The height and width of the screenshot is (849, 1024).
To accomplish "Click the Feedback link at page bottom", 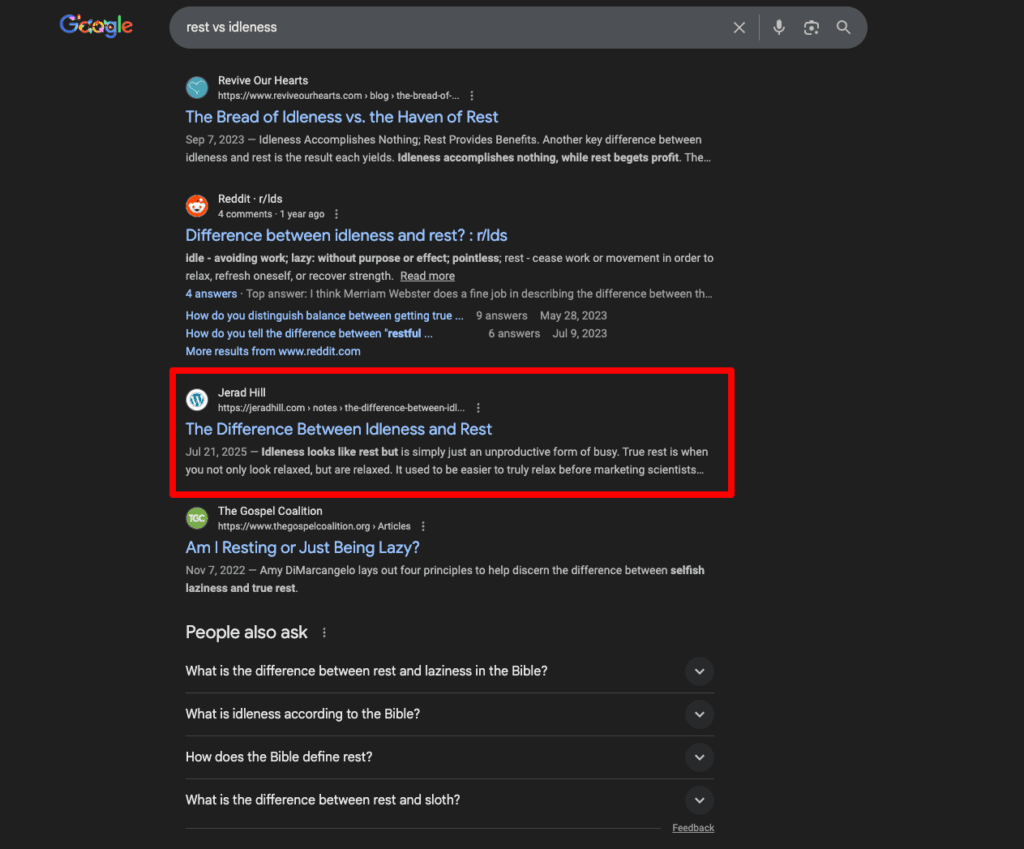I will (693, 827).
